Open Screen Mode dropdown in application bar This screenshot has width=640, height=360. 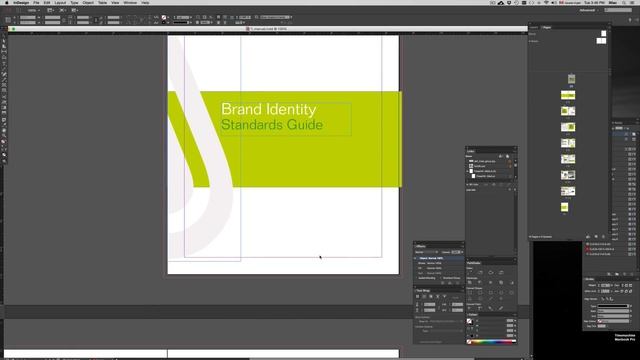point(63,11)
